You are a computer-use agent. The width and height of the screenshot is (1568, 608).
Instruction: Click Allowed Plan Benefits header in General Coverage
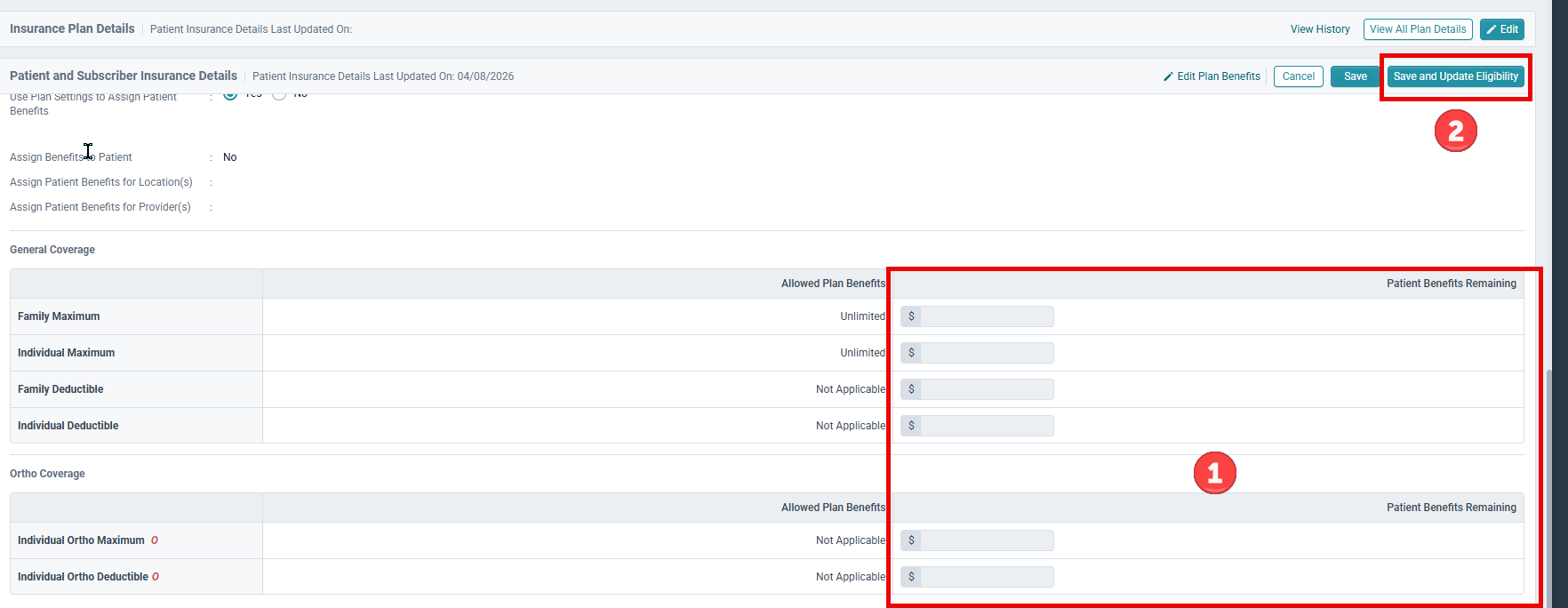click(x=833, y=284)
